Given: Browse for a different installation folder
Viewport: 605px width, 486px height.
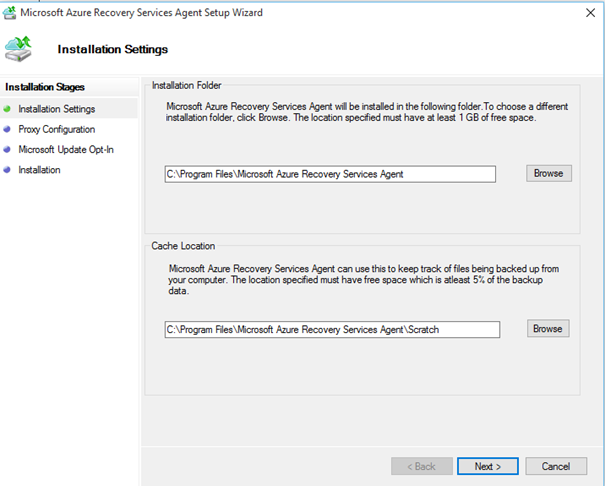Looking at the screenshot, I should coord(549,173).
